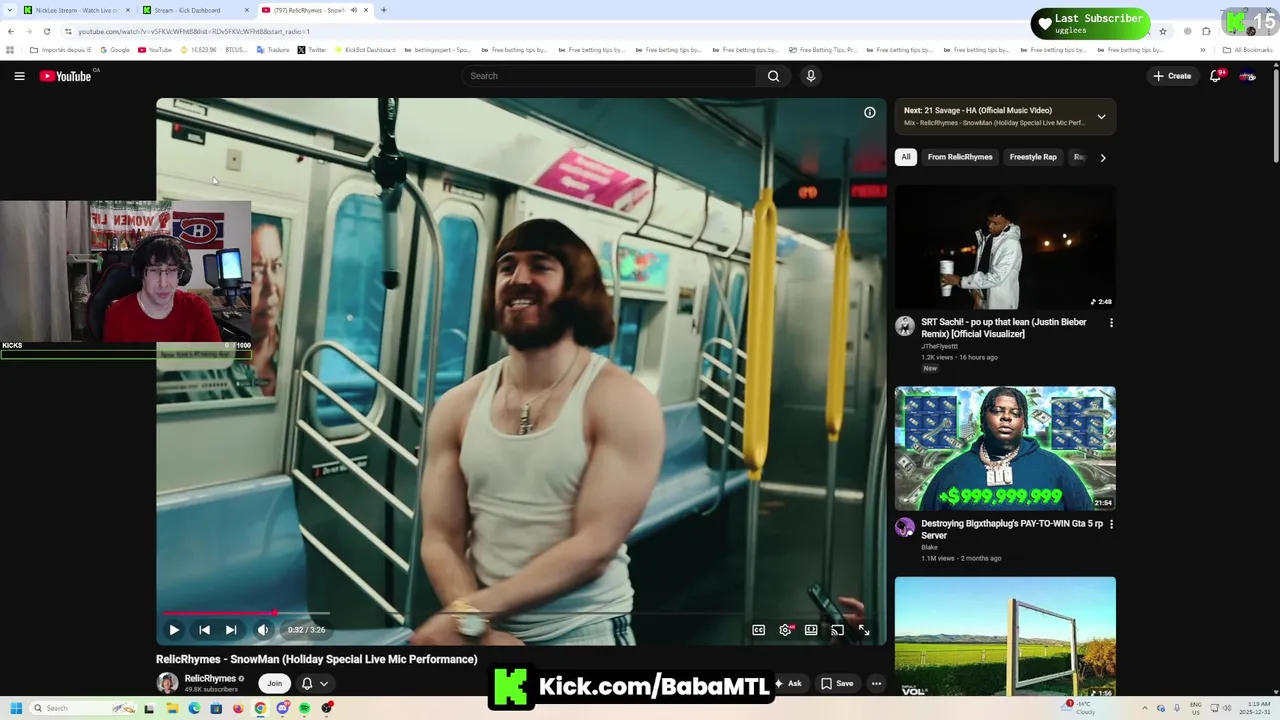Open the account avatar menu
The width and height of the screenshot is (1280, 720).
[1247, 76]
